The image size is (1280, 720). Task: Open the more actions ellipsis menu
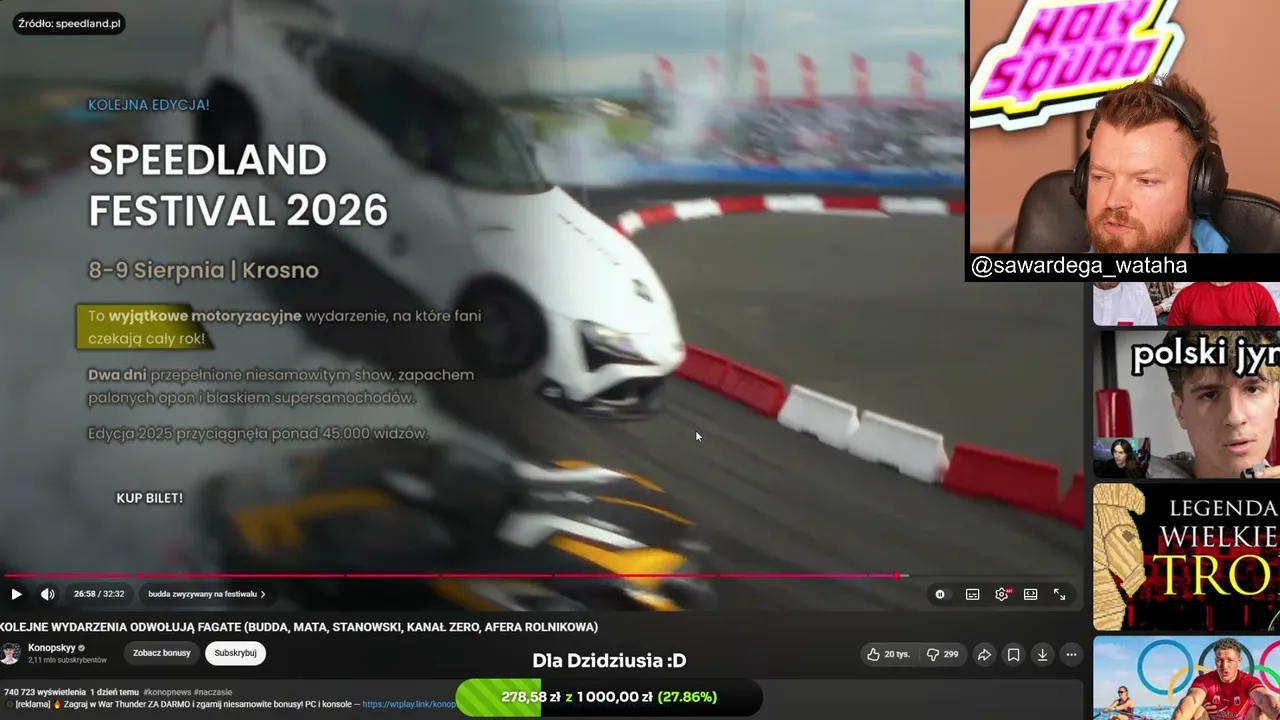click(1071, 654)
